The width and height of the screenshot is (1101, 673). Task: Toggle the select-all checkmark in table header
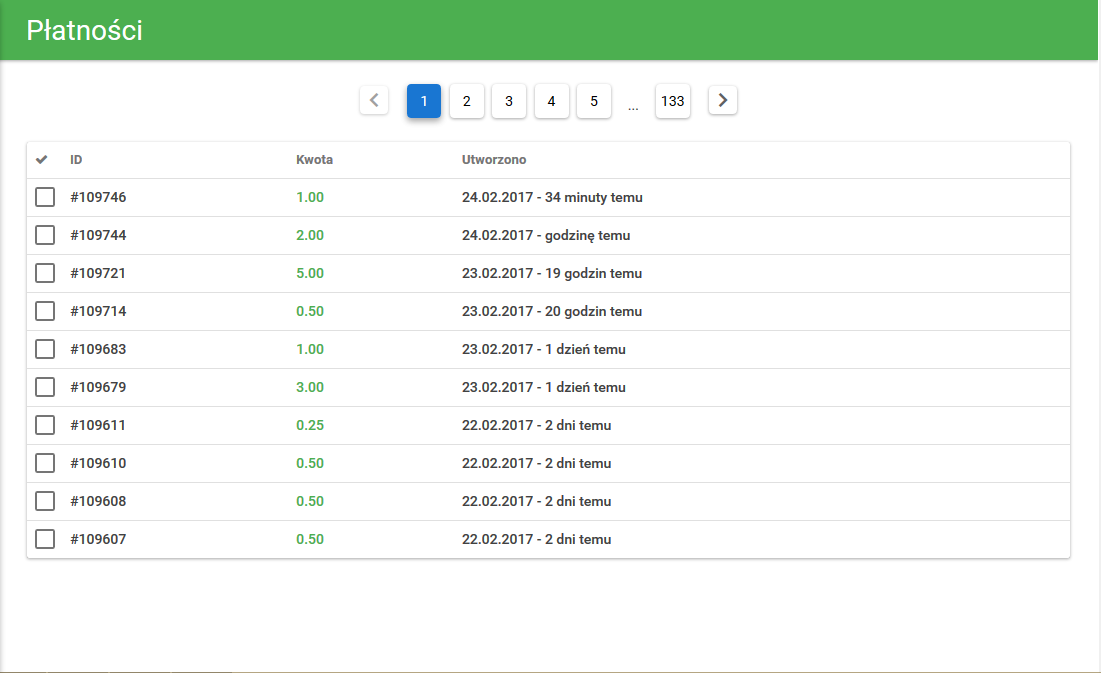(x=42, y=160)
